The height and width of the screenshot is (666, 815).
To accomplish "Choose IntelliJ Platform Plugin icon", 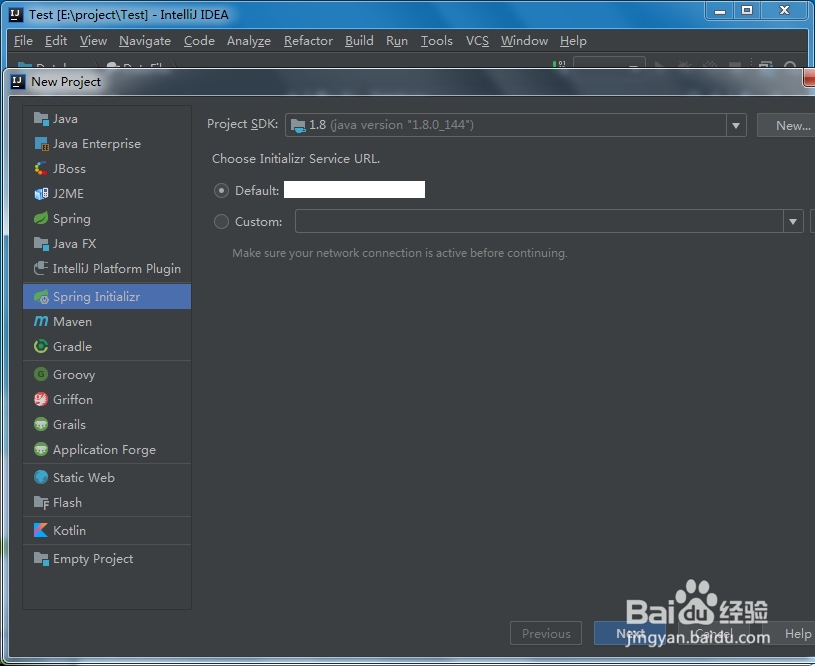I will point(41,268).
